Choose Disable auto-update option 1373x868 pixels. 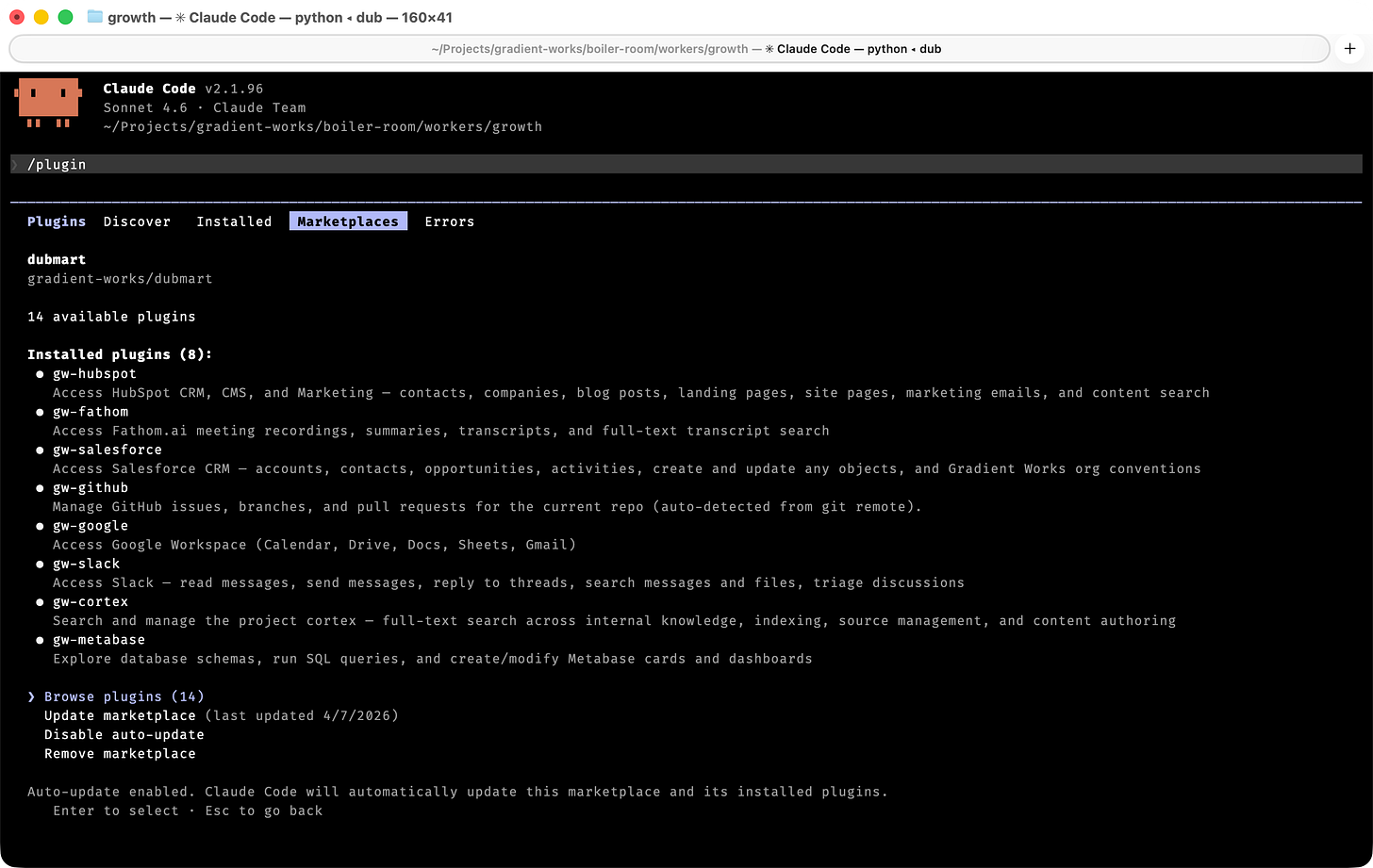click(x=124, y=734)
